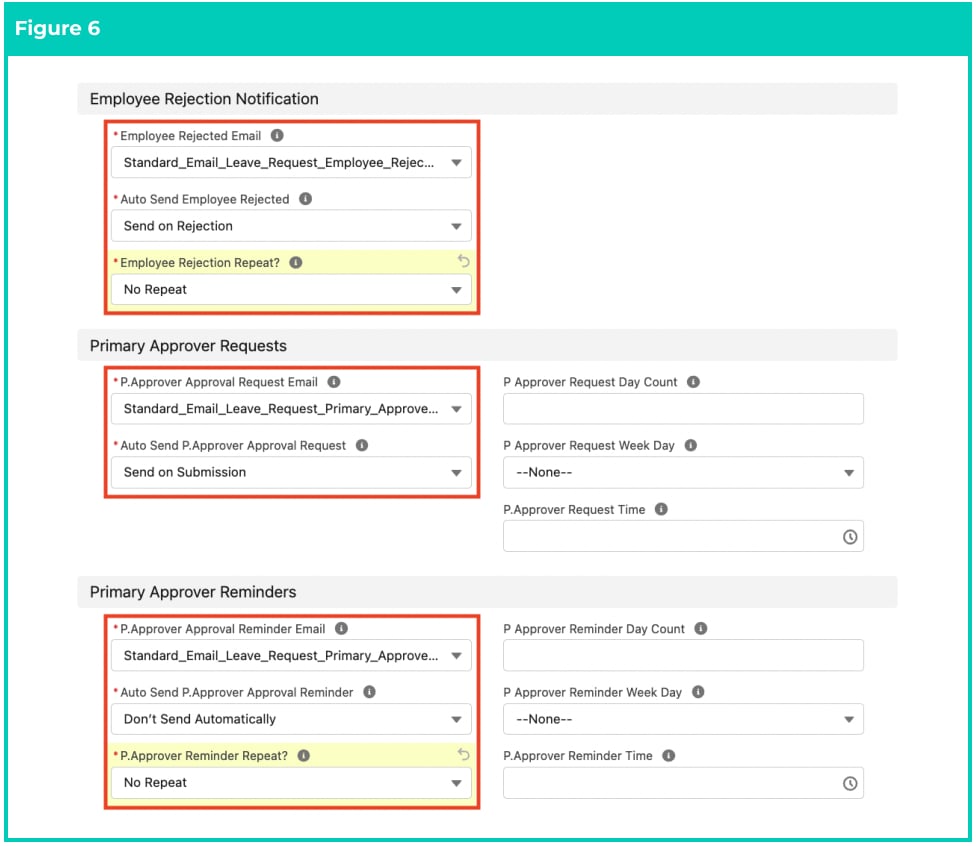Viewport: 976px width, 846px height.
Task: Click info icon beside Auto Send P.Approver Approval Request
Action: click(x=362, y=446)
